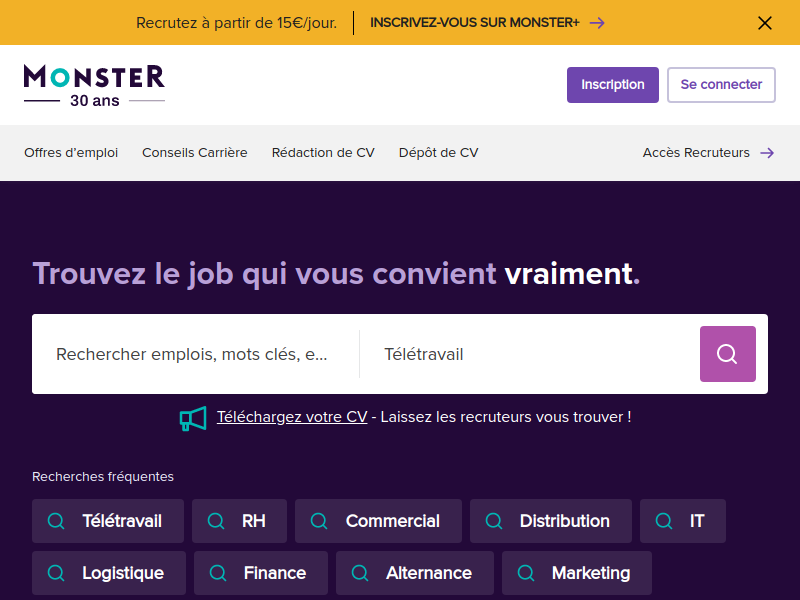Image resolution: width=800 pixels, height=600 pixels.
Task: Open the Offres d'emploi menu item
Action: (x=71, y=153)
